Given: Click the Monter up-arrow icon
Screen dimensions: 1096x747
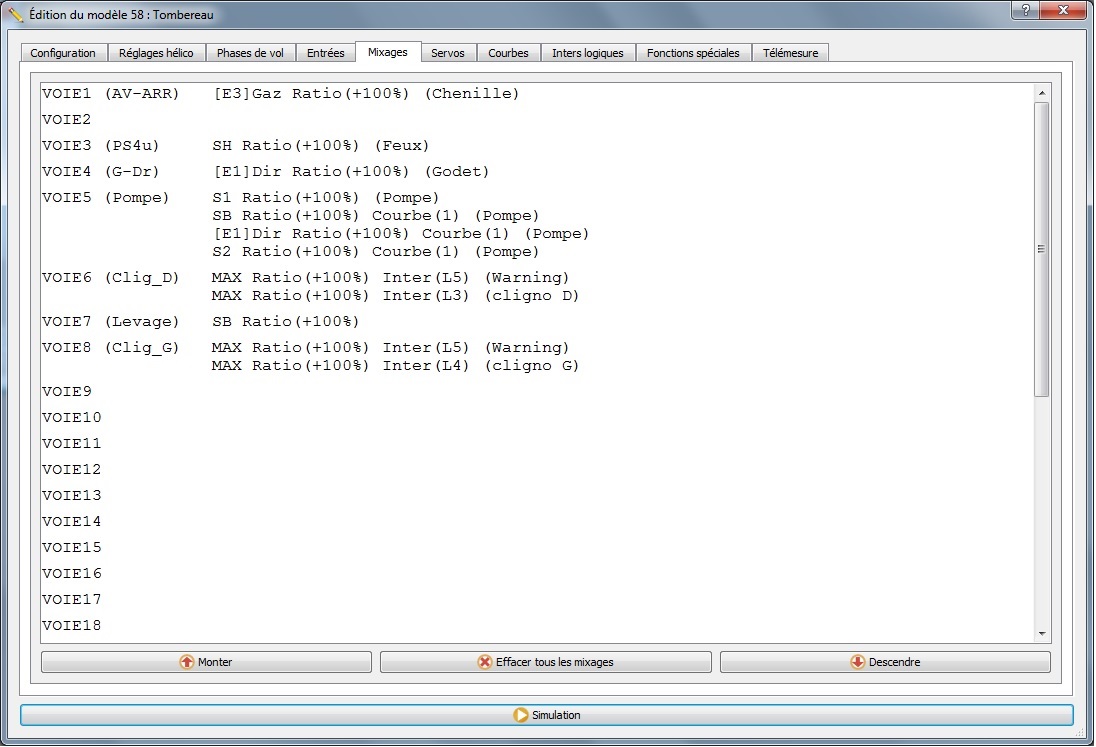Looking at the screenshot, I should [x=187, y=662].
